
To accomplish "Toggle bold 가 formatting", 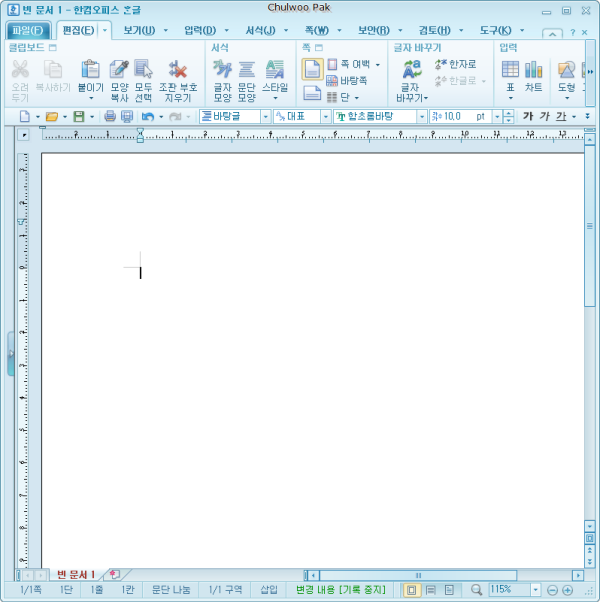I will pyautogui.click(x=528, y=116).
